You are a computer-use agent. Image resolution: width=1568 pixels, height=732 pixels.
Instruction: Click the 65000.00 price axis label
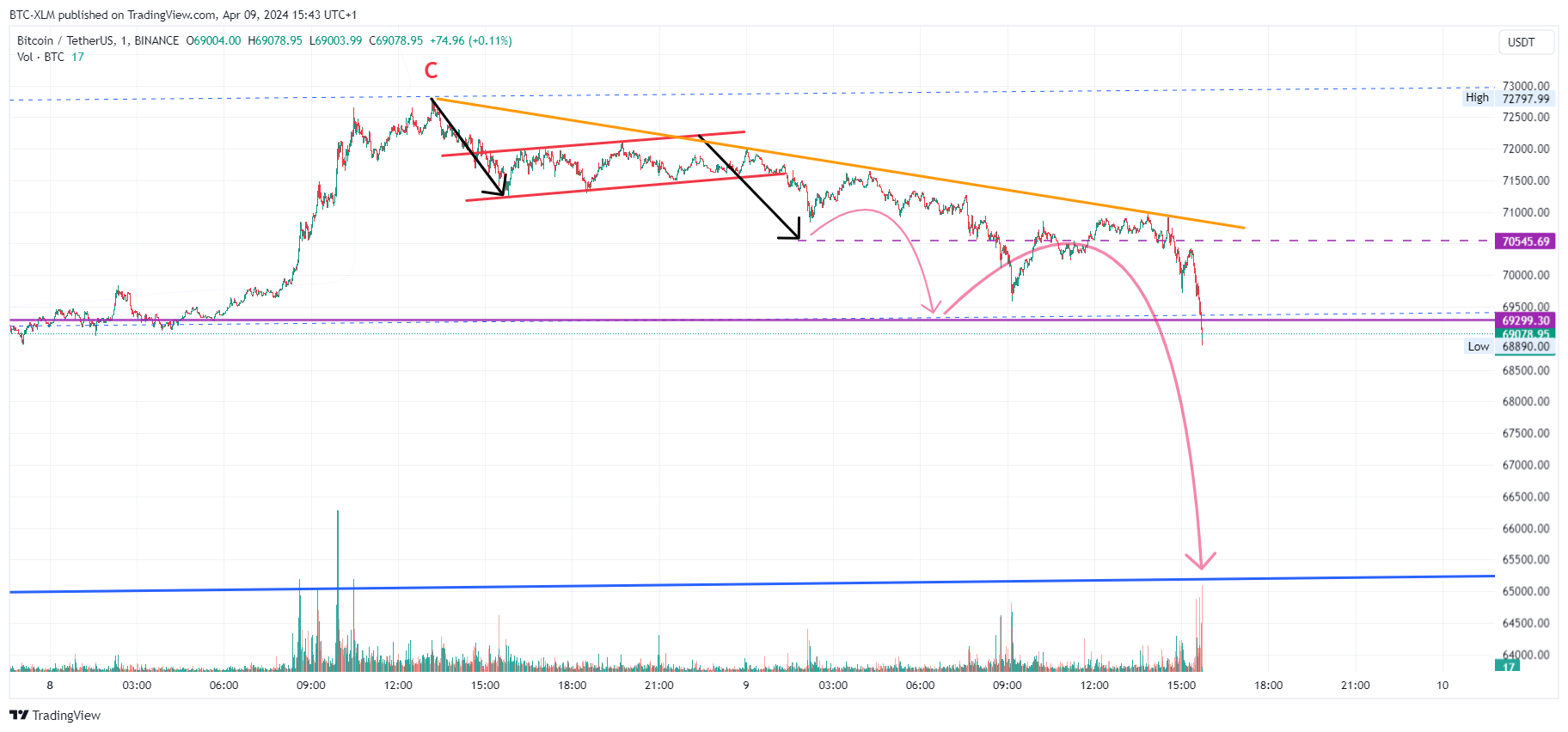[1525, 591]
